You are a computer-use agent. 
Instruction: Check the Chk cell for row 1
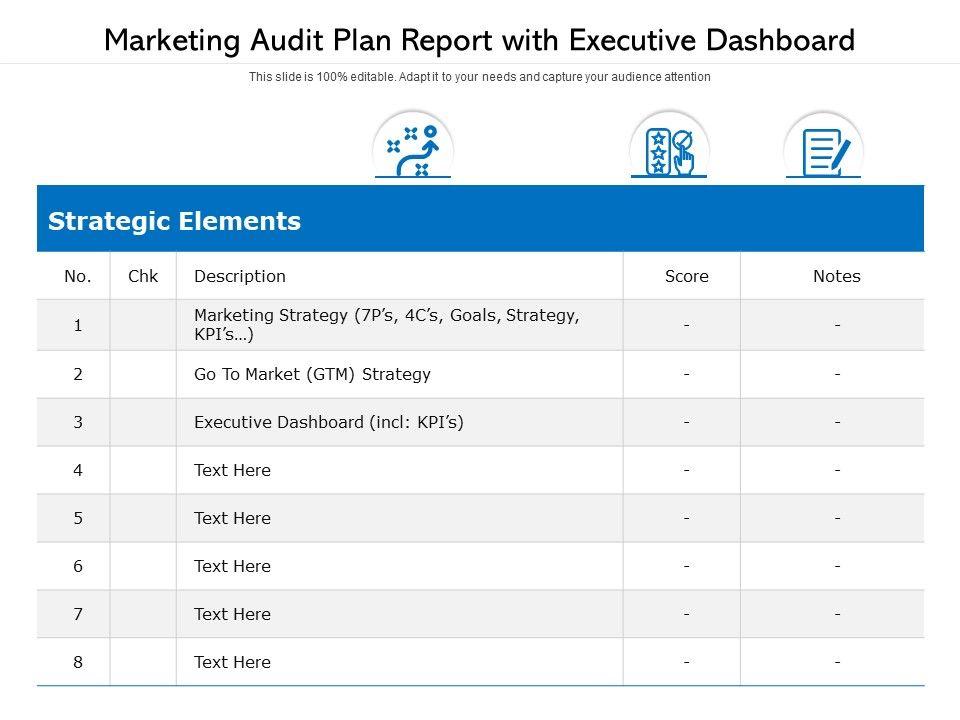(x=143, y=325)
